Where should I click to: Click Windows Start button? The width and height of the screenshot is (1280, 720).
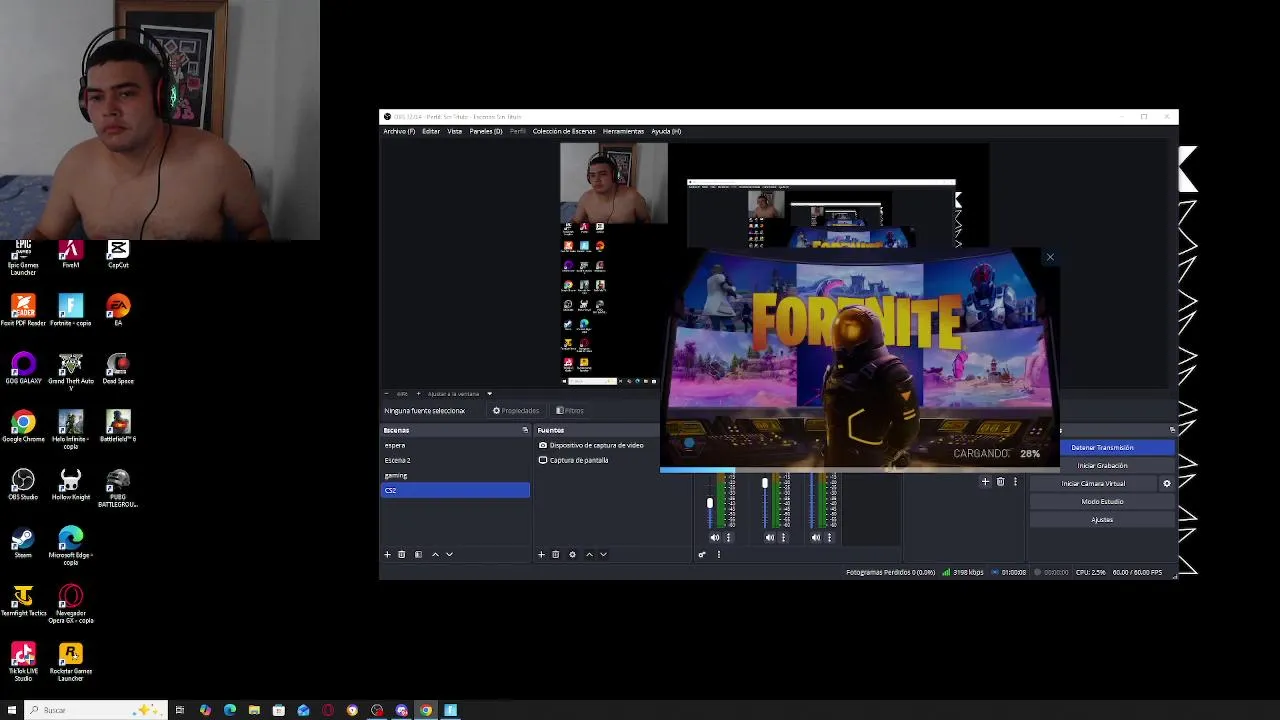[12, 710]
